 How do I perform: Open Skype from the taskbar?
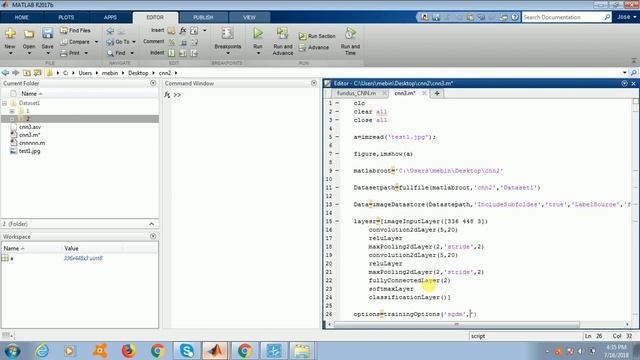(186, 351)
